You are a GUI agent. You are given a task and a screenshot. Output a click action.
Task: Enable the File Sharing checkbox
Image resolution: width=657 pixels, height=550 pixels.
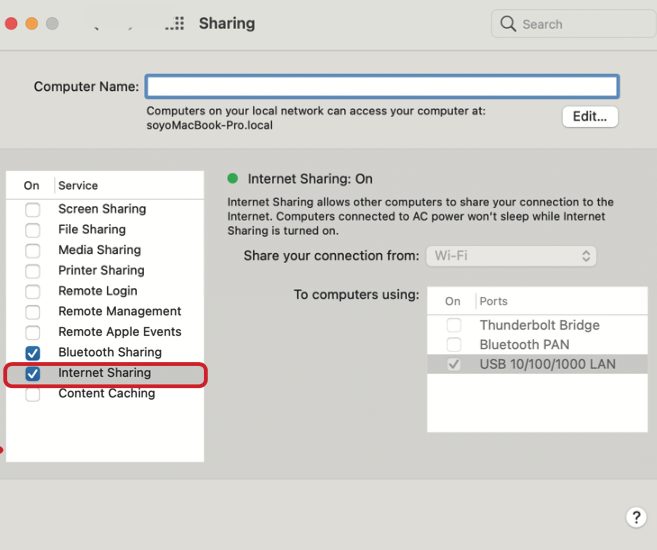coord(33,230)
